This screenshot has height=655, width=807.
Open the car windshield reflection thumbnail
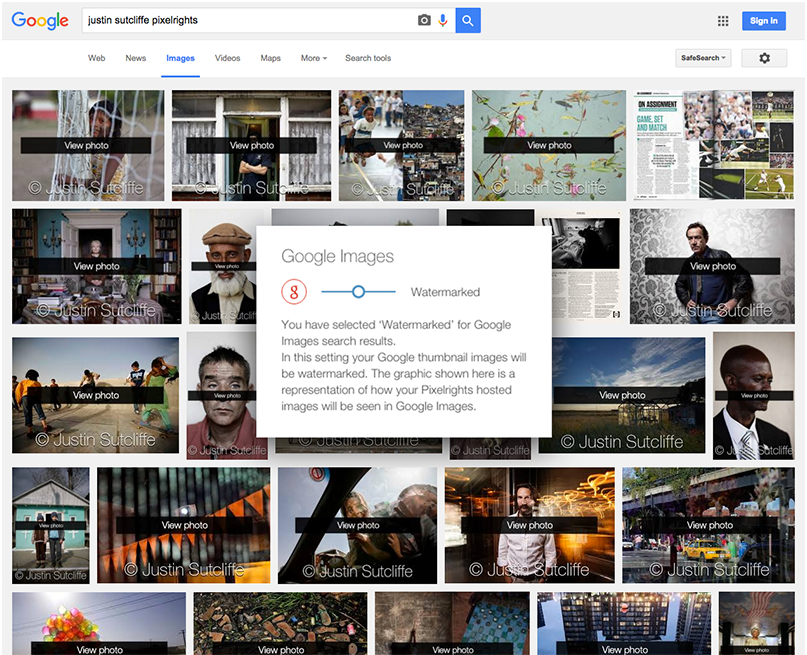pyautogui.click(x=358, y=525)
